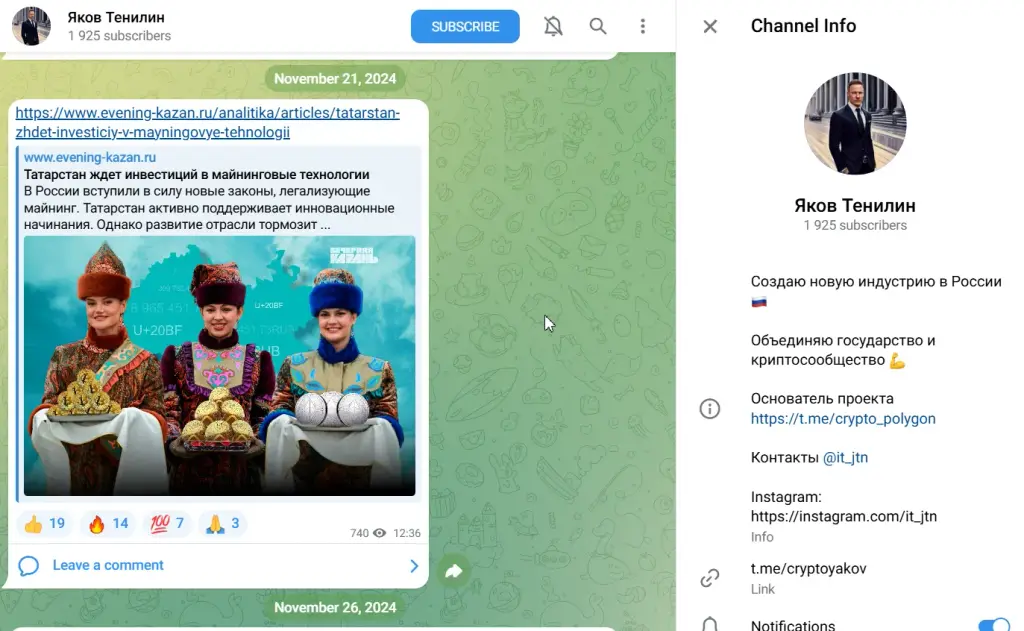Click the thumbs up reaction

[44, 523]
